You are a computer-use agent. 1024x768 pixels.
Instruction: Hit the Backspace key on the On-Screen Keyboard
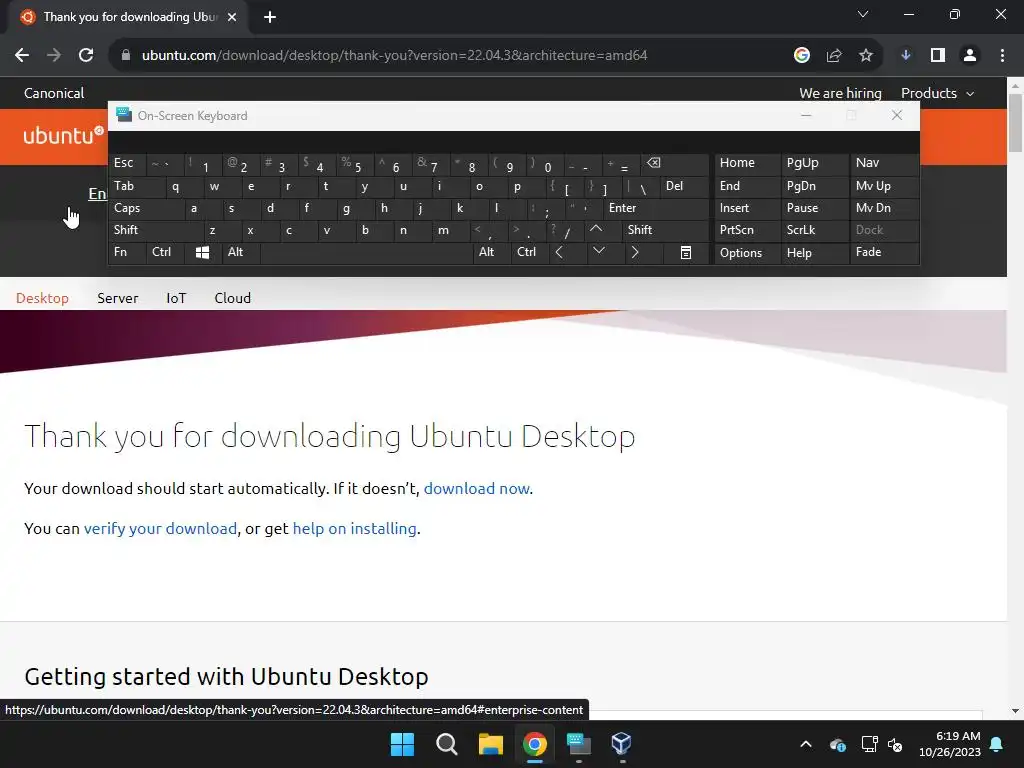[675, 165]
